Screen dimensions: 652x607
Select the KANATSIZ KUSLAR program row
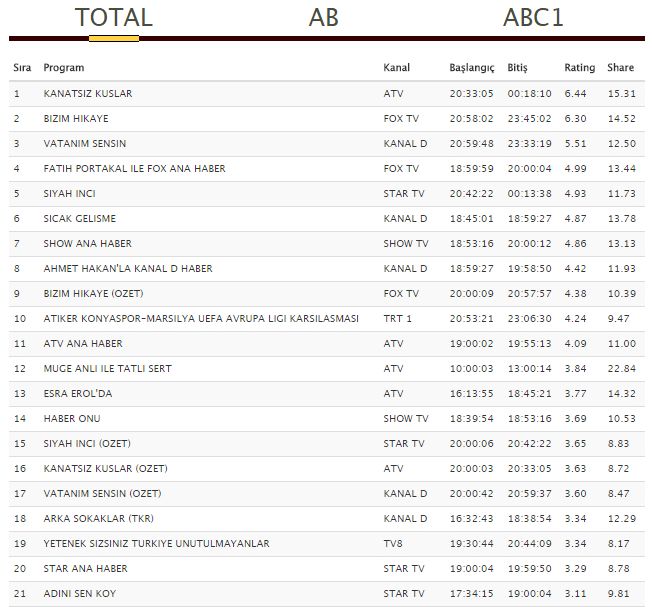pos(88,94)
